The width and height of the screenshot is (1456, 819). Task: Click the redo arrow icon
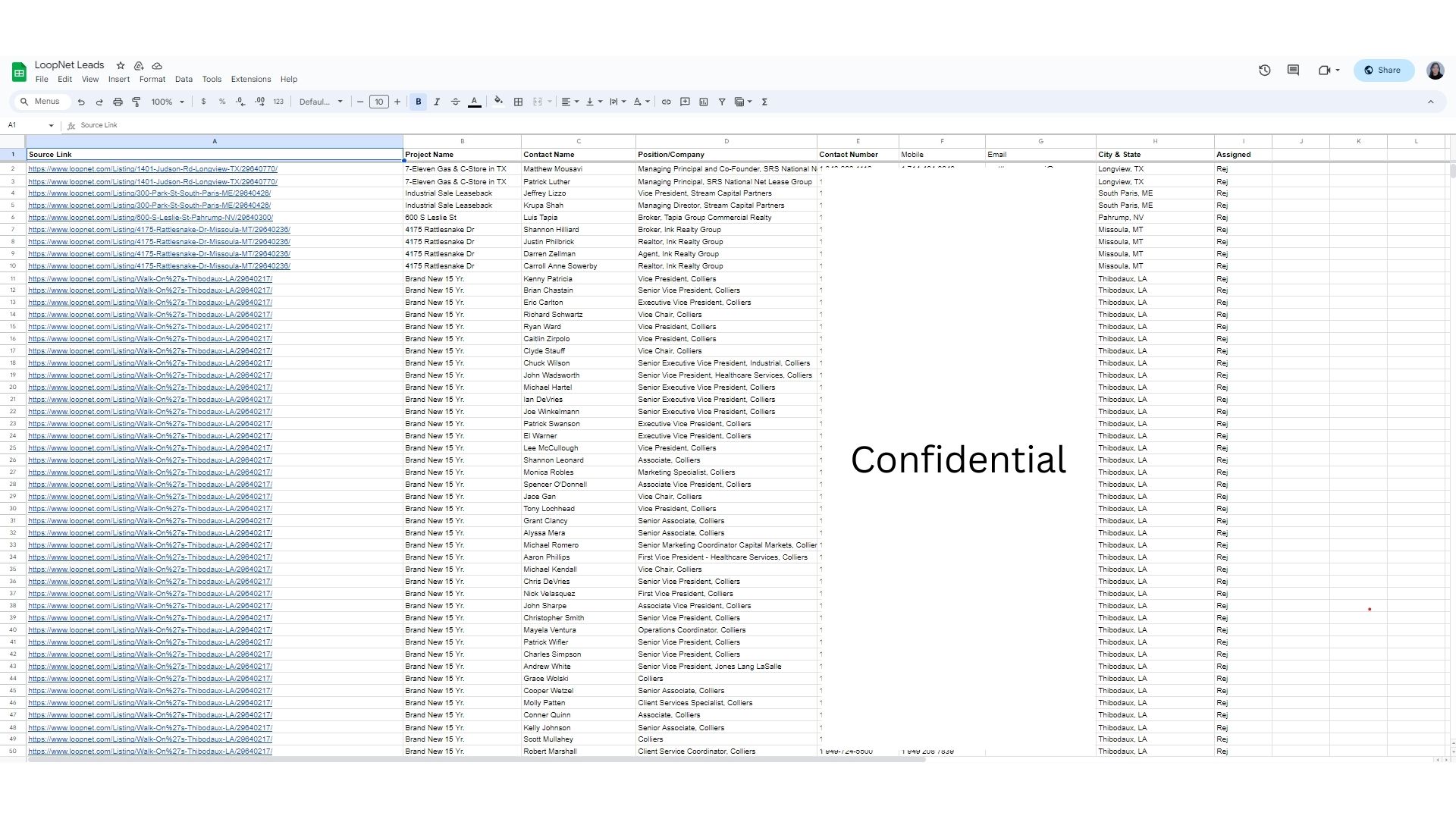tap(99, 102)
